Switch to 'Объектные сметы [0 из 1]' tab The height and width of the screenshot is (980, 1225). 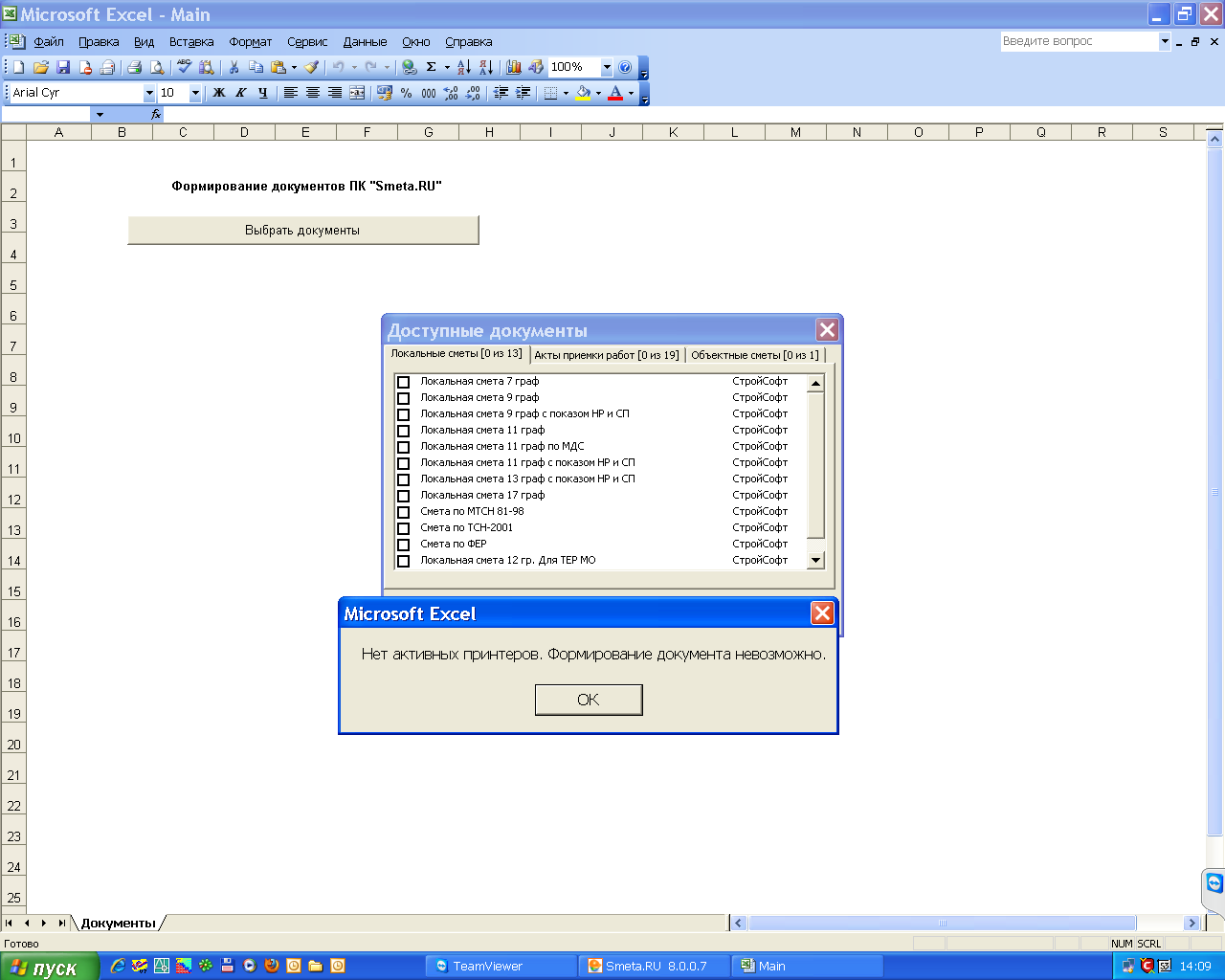[755, 355]
